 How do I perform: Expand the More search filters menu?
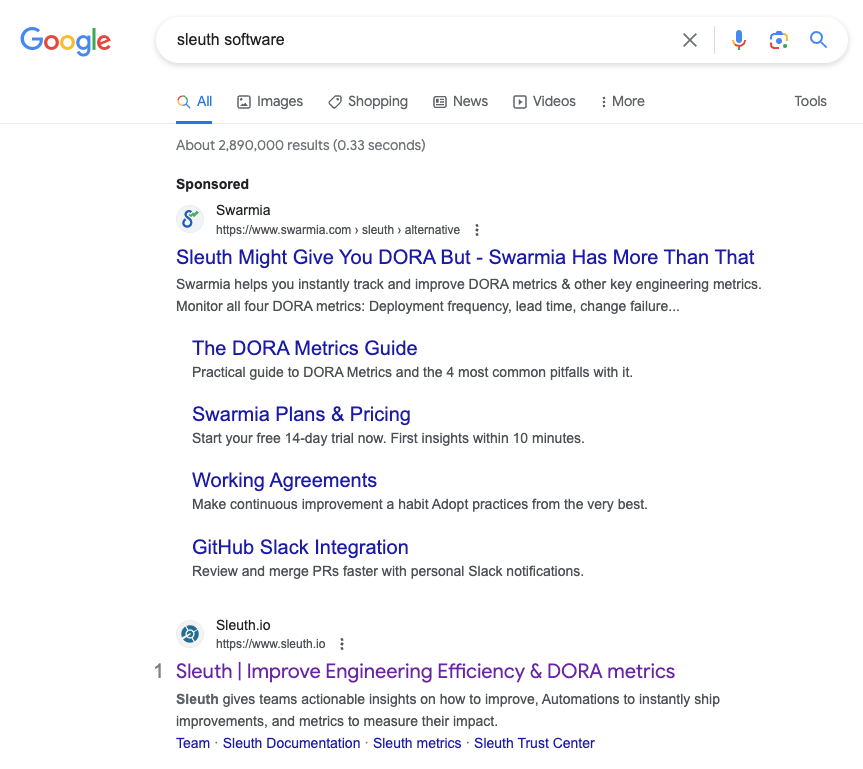coord(621,101)
